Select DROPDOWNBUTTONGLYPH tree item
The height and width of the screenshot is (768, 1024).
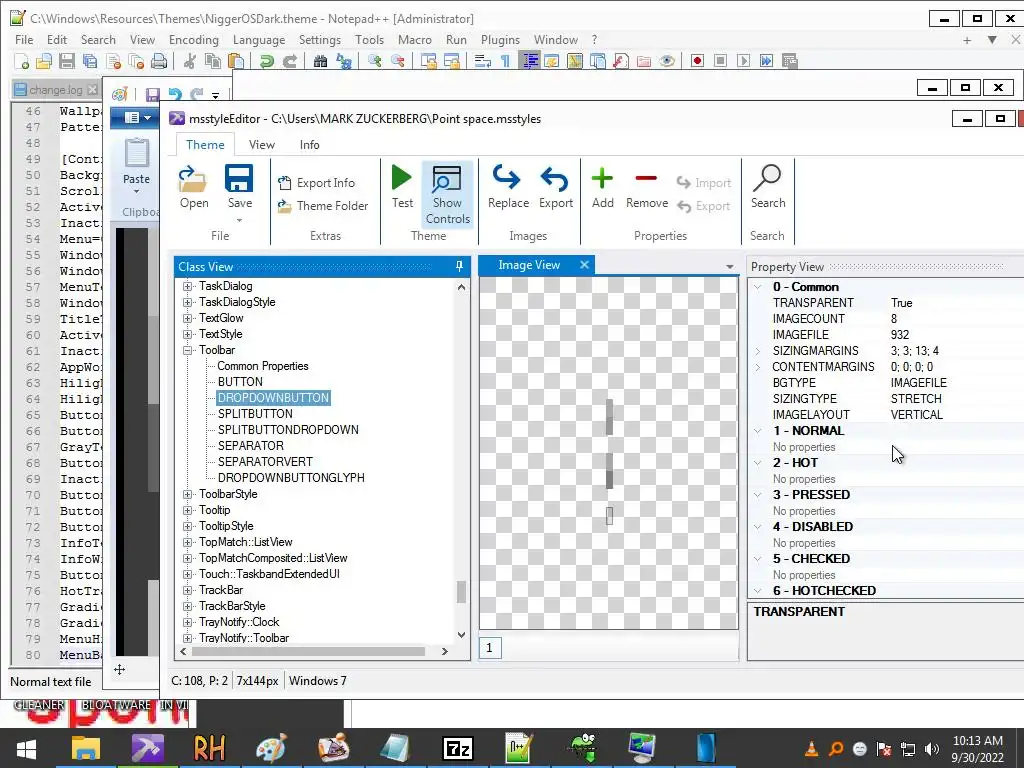[291, 478]
